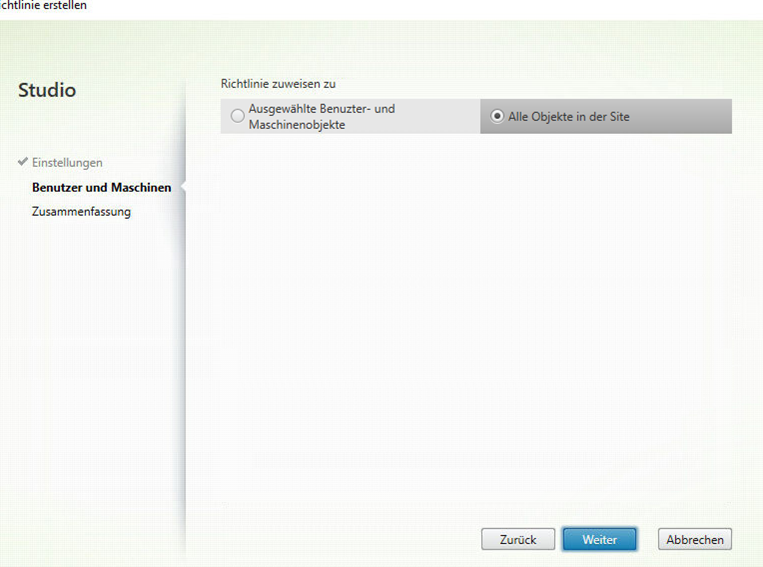
Task: Click the Studio heading in sidebar
Action: 47,90
